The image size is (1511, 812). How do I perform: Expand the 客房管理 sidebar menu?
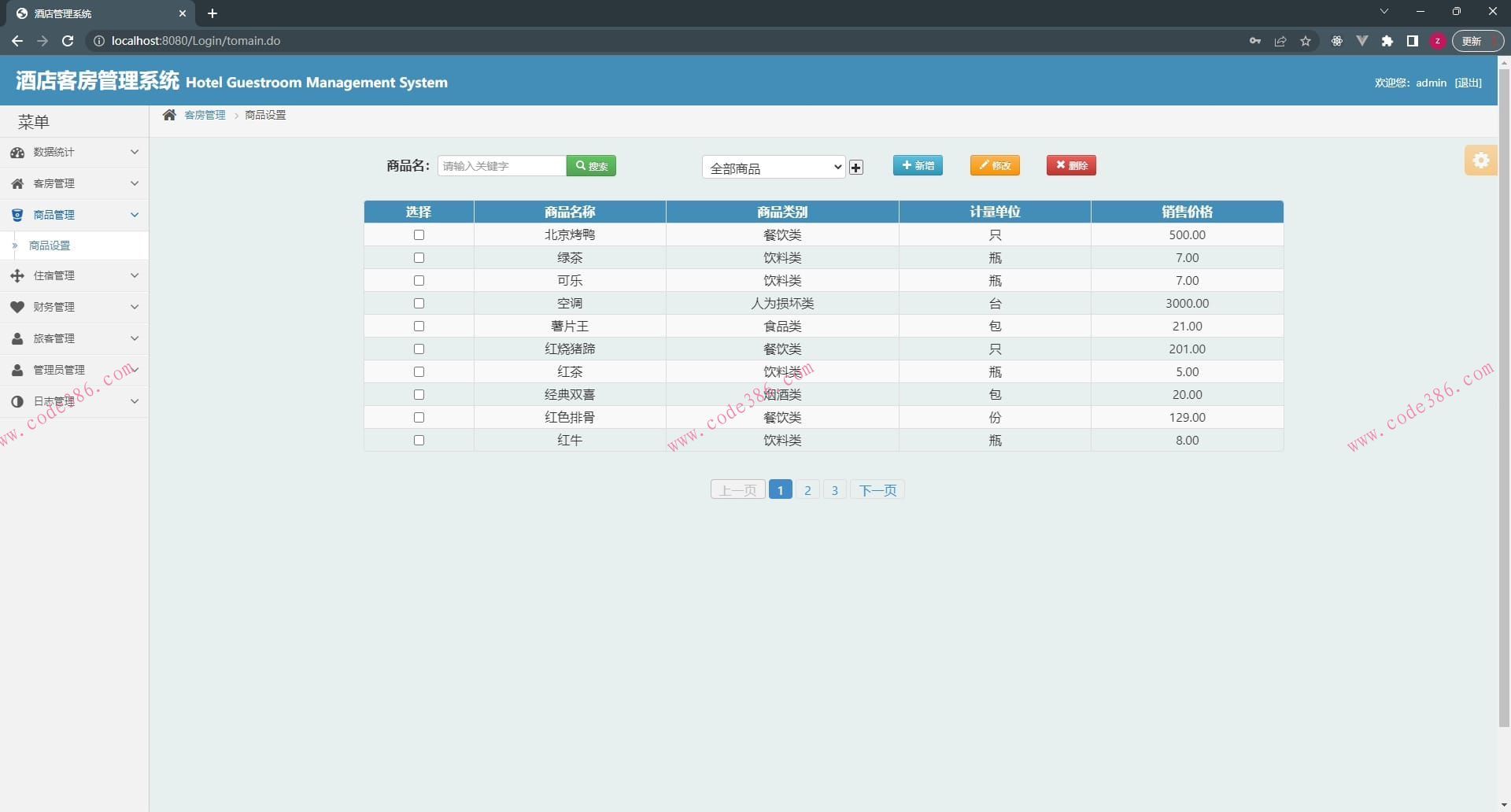click(74, 183)
